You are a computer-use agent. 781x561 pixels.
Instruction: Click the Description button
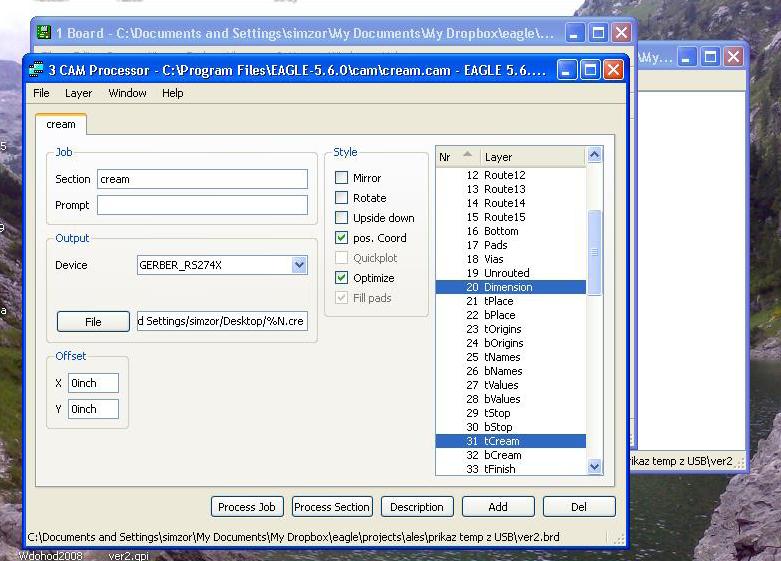417,507
